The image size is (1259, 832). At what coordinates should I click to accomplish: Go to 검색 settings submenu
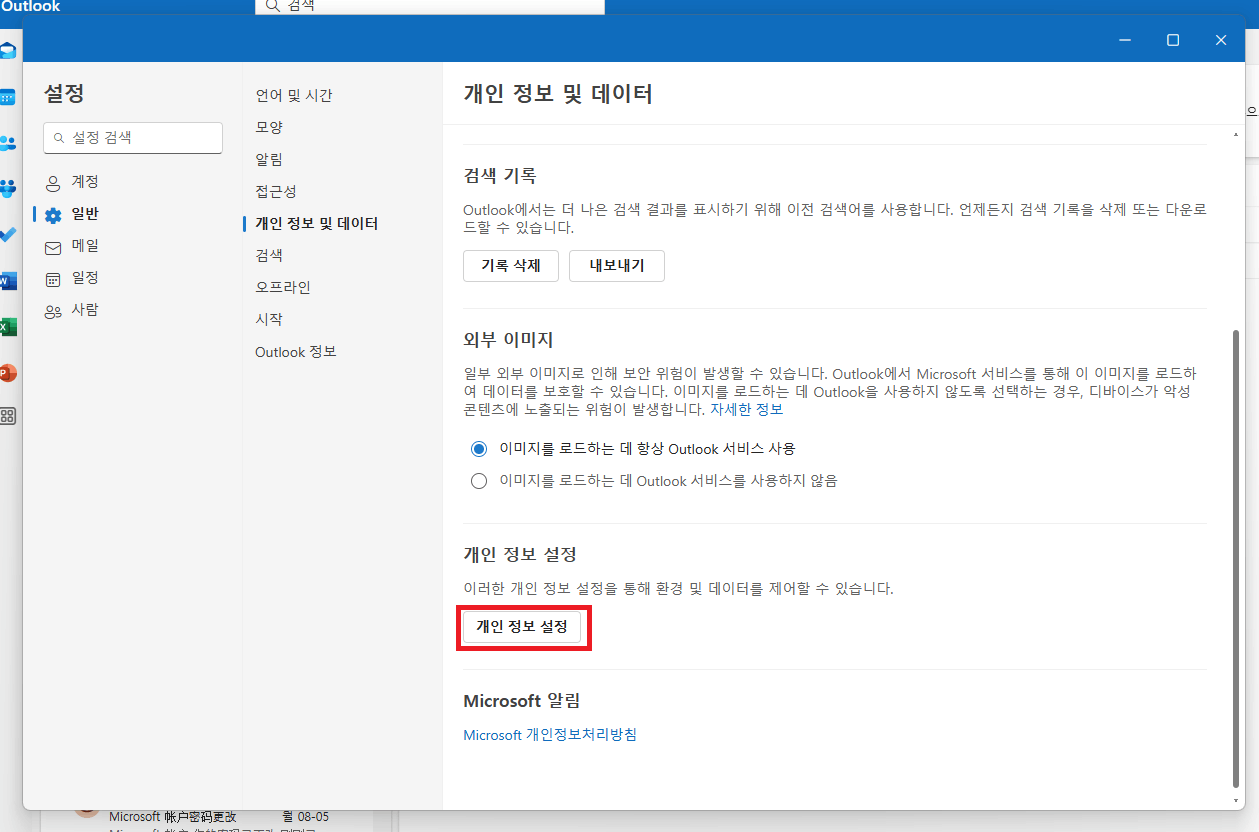269,255
